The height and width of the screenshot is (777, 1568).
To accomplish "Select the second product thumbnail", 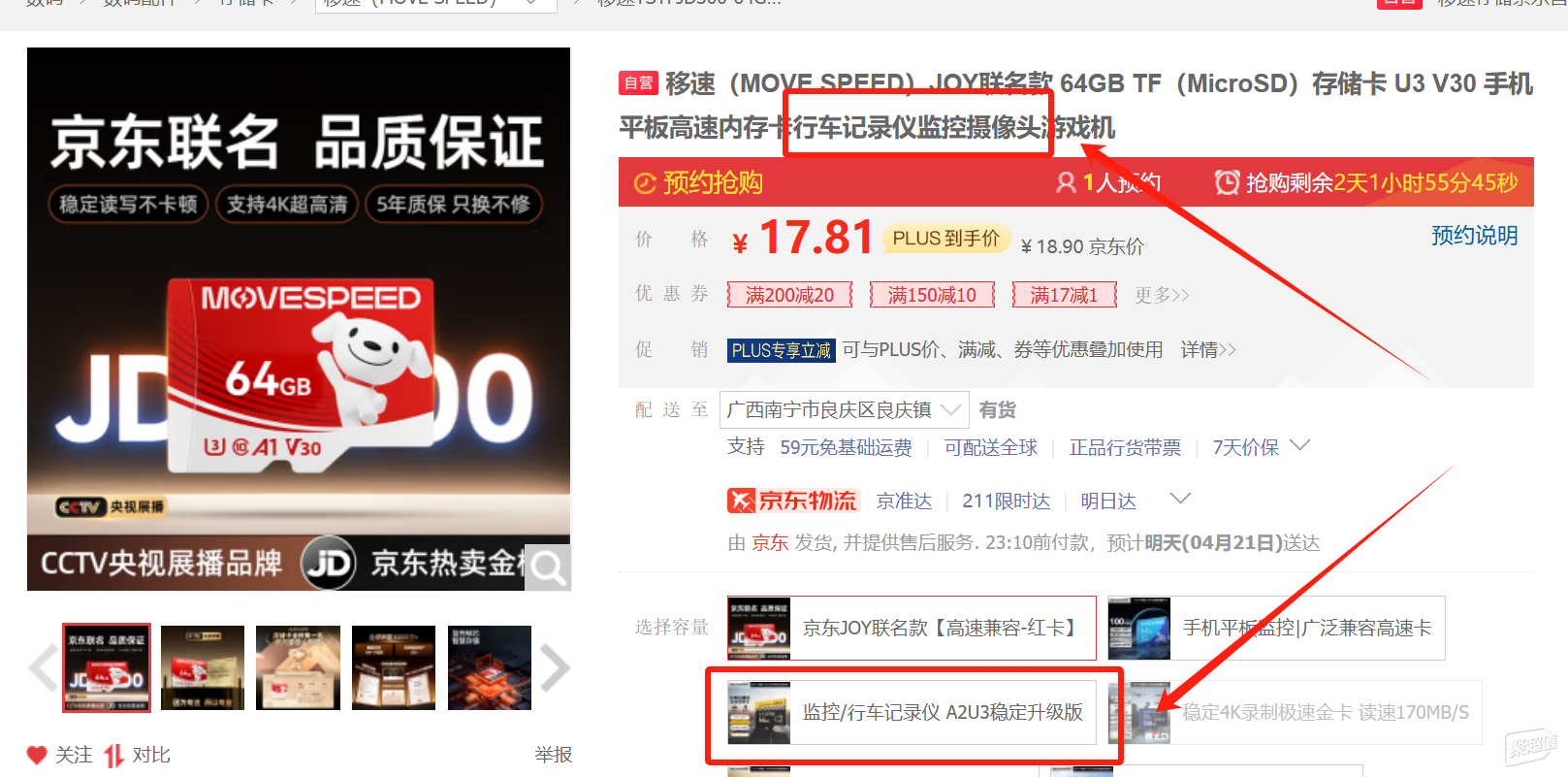I will pyautogui.click(x=203, y=667).
